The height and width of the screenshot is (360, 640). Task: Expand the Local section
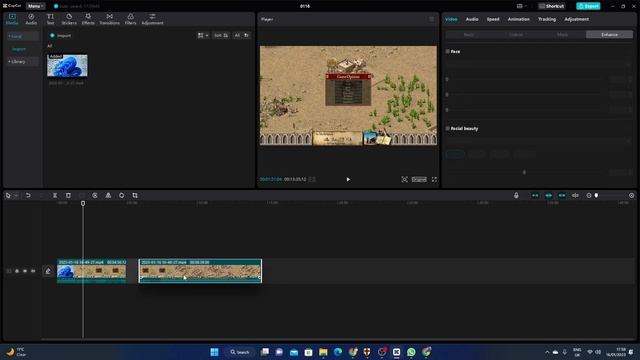22,36
